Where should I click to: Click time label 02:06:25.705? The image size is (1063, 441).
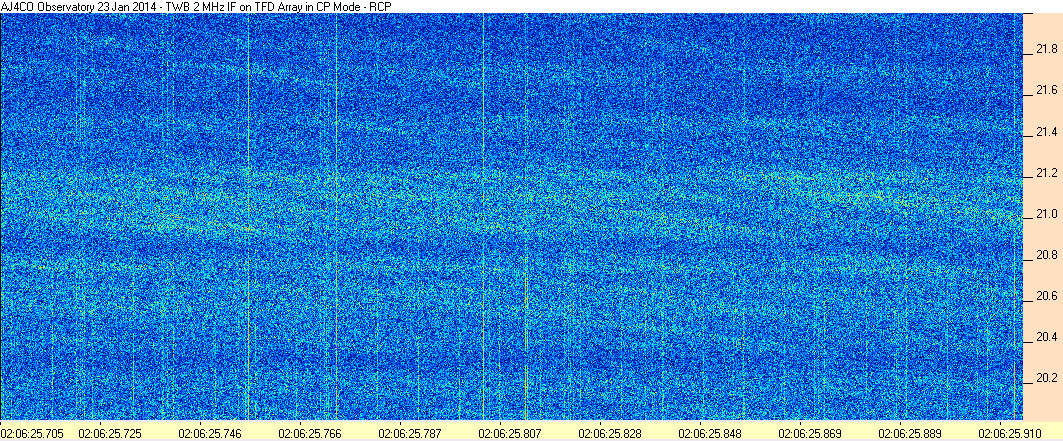33,433
